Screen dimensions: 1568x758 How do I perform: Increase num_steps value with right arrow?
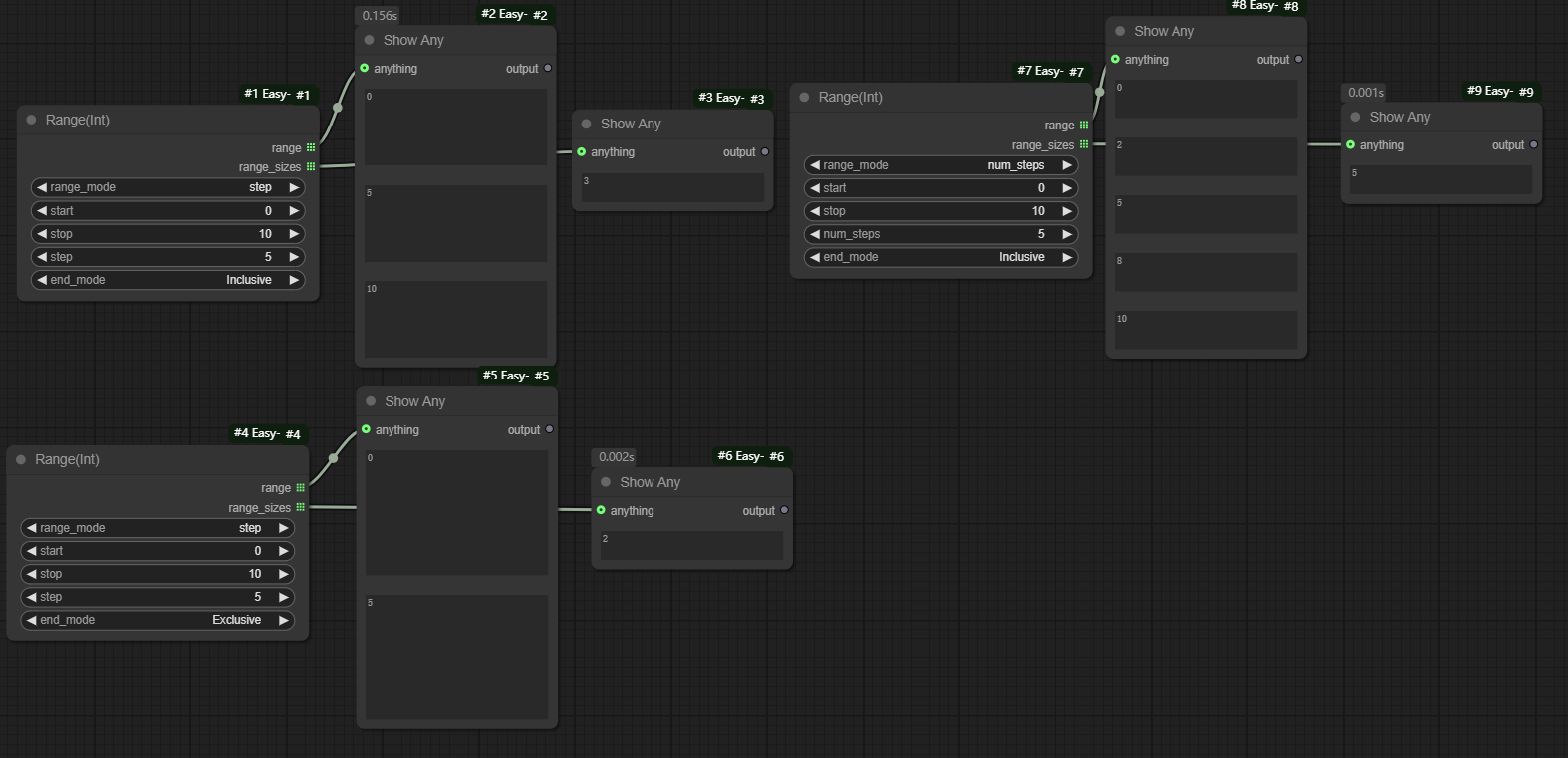coord(1067,234)
